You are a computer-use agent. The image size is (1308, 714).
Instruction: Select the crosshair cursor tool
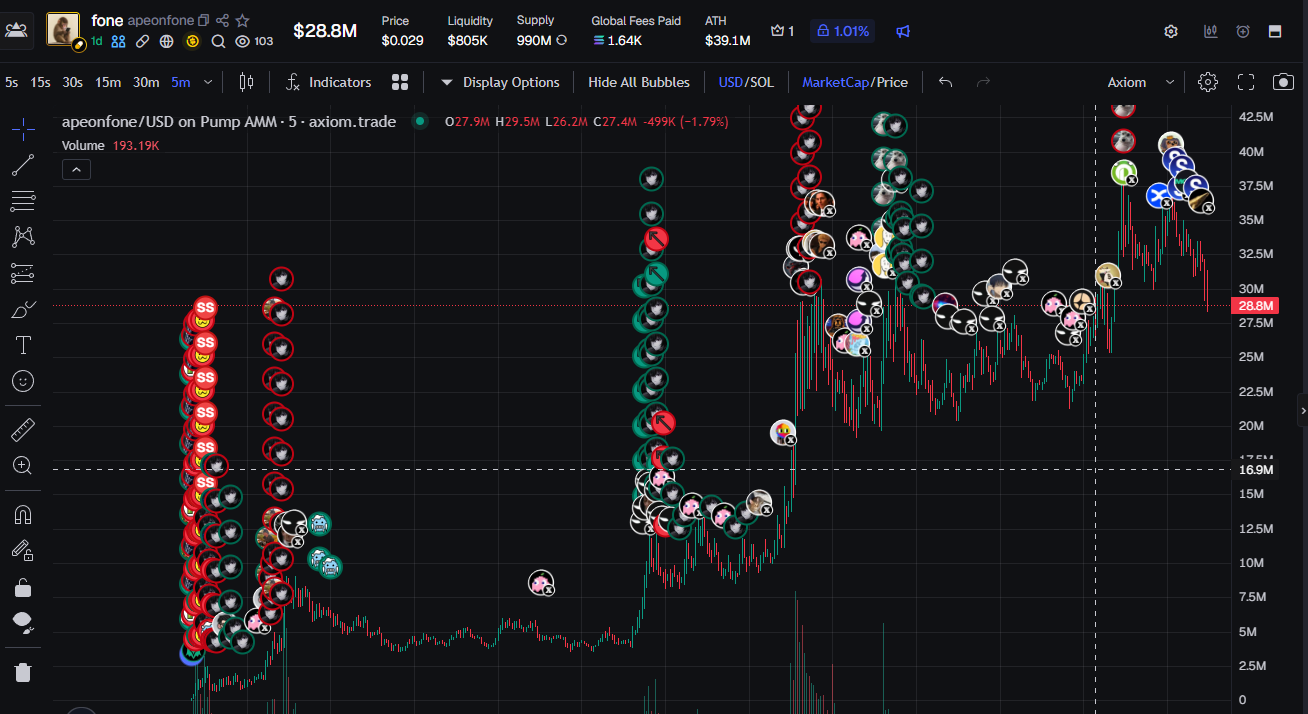click(x=23, y=129)
